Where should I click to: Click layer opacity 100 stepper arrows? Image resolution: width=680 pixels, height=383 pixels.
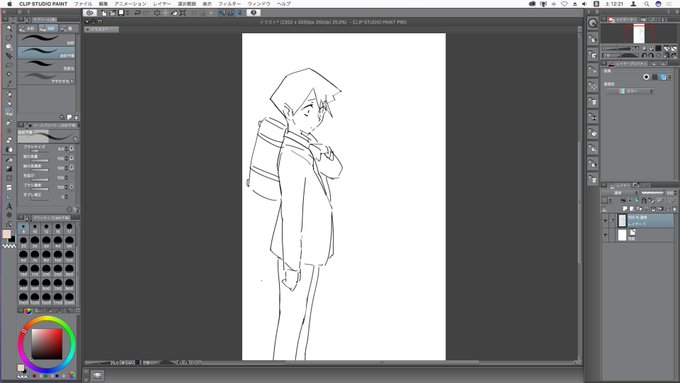tap(676, 193)
